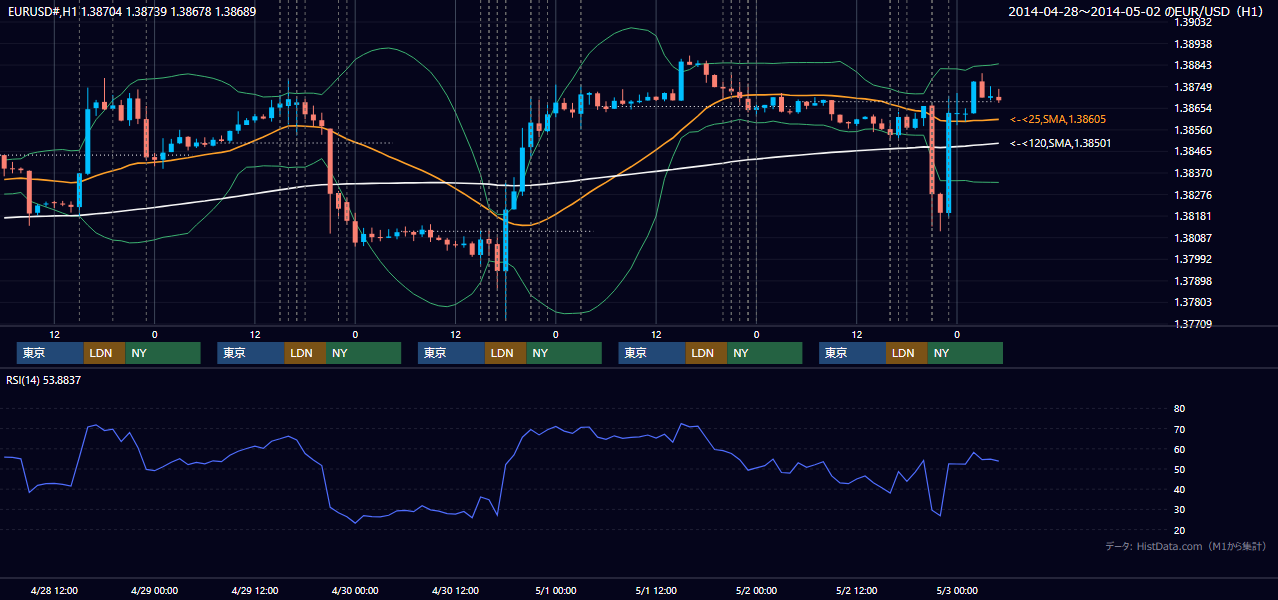Select price axis value 1.38370
The image size is (1278, 600).
(x=1192, y=173)
